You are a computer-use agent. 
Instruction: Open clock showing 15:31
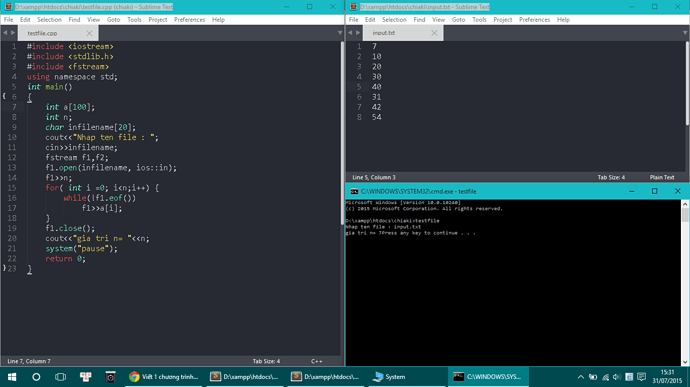(x=668, y=376)
